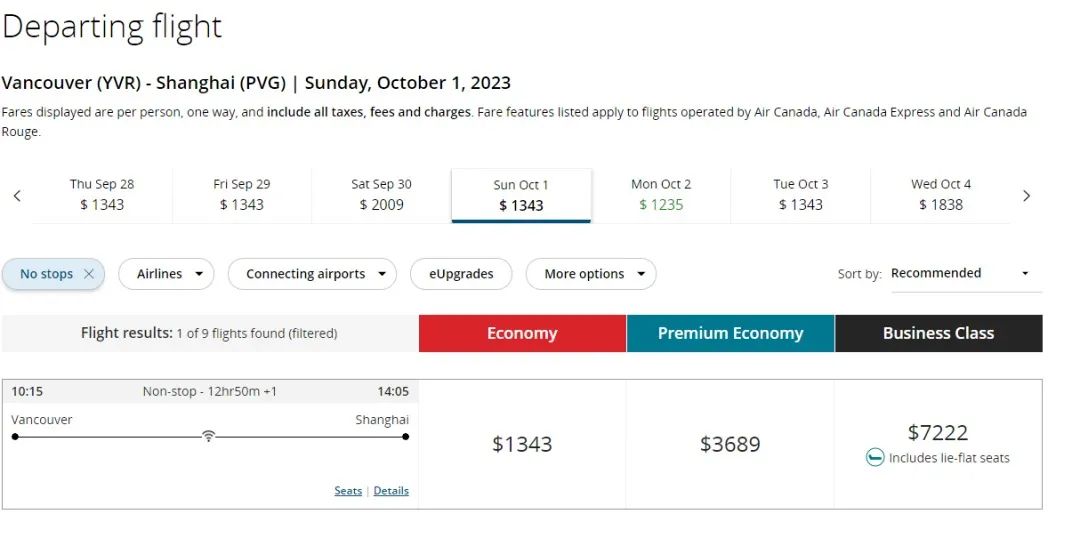
Task: Remove the No stops filter via X
Action: (x=88, y=274)
